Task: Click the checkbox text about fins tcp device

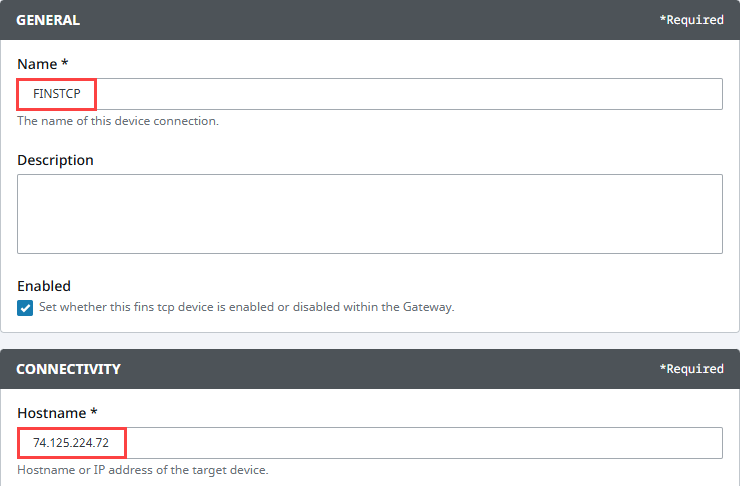Action: click(x=246, y=307)
